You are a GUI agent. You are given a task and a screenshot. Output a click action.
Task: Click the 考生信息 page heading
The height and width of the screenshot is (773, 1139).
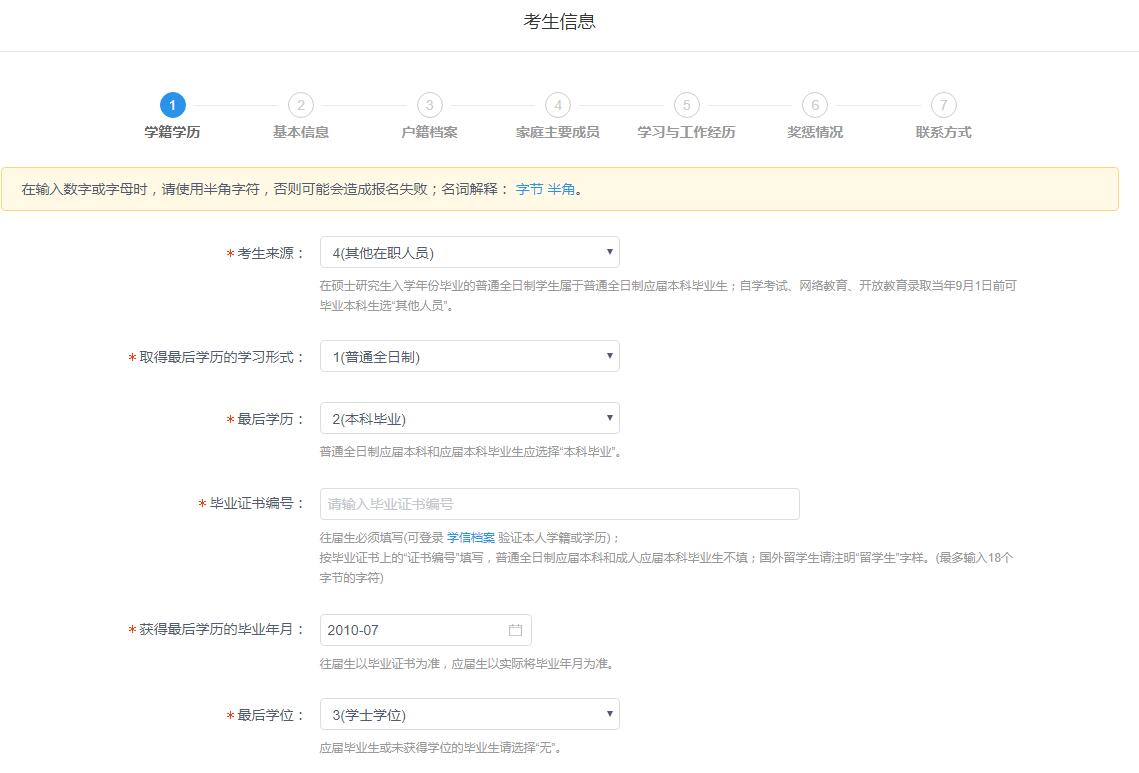pyautogui.click(x=559, y=21)
